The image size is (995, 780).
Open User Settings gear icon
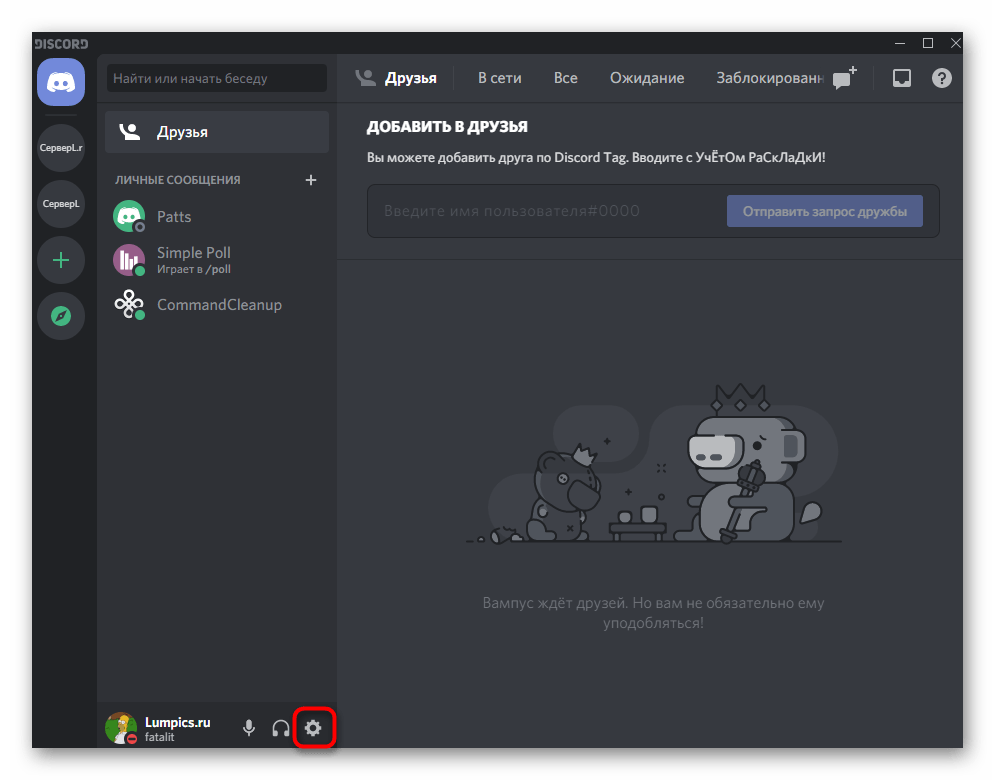[x=313, y=728]
